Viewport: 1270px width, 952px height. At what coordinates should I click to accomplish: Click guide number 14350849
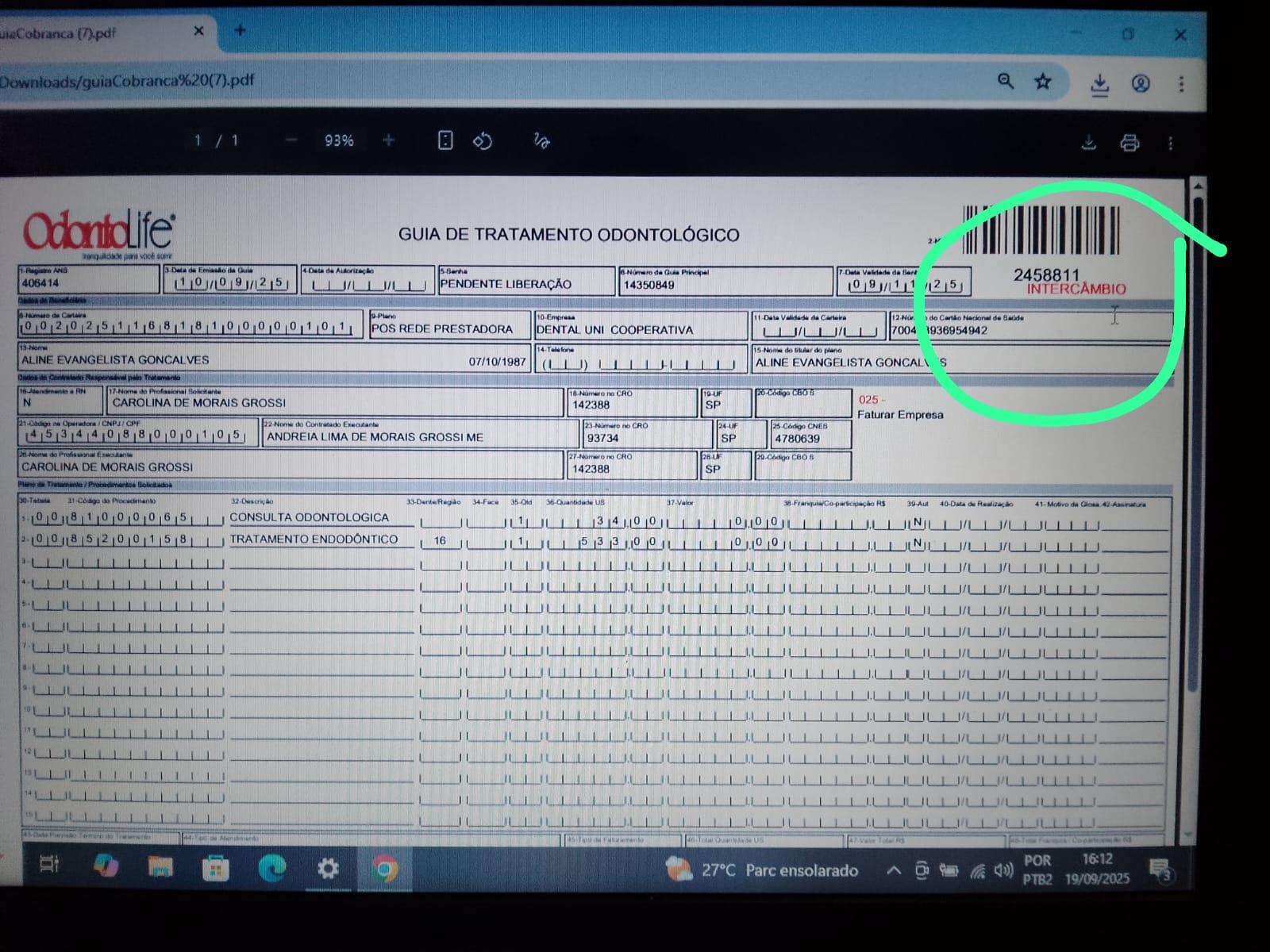(648, 285)
